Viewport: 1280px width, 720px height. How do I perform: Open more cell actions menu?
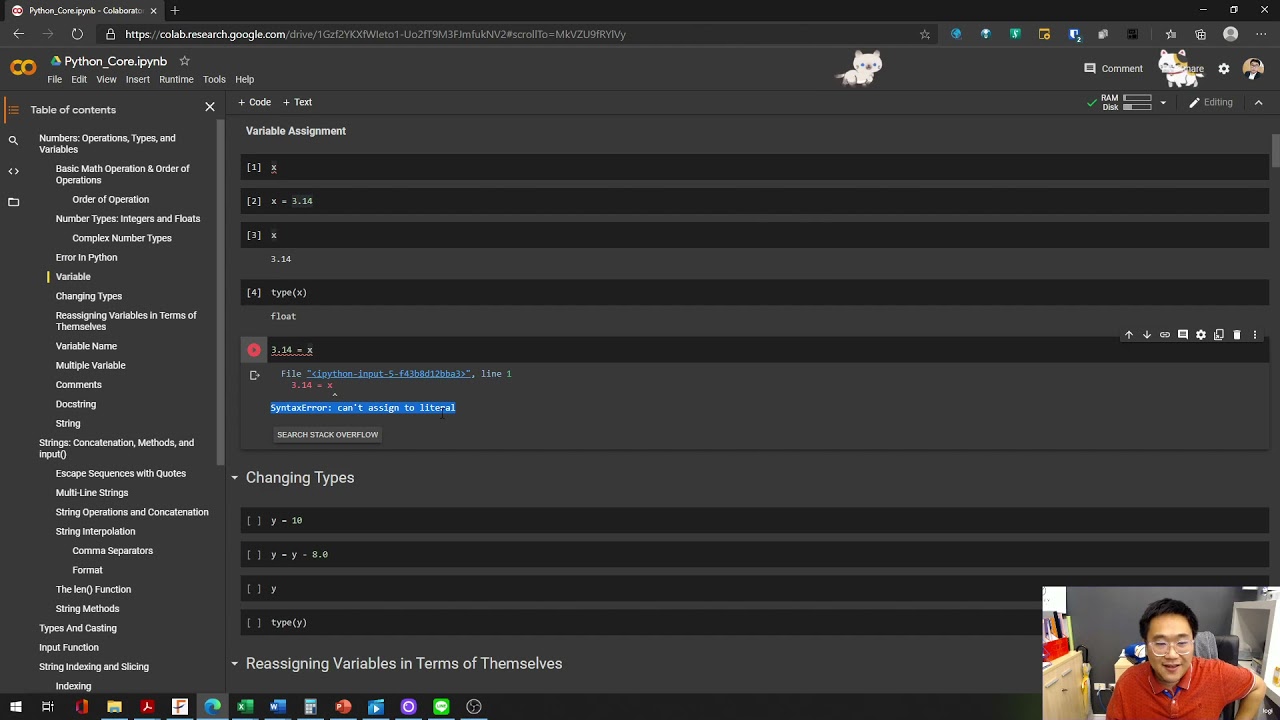tap(1255, 335)
